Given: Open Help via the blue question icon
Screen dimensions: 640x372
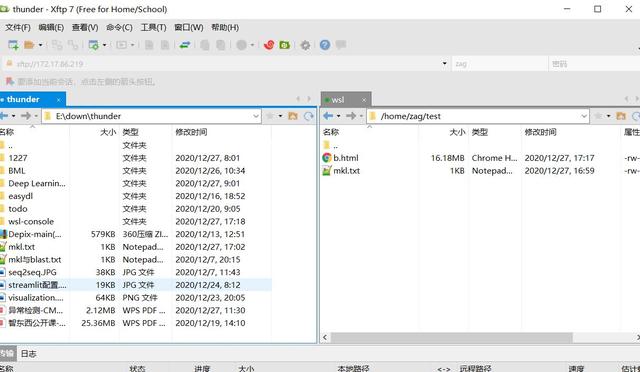Looking at the screenshot, I should click(x=325, y=45).
